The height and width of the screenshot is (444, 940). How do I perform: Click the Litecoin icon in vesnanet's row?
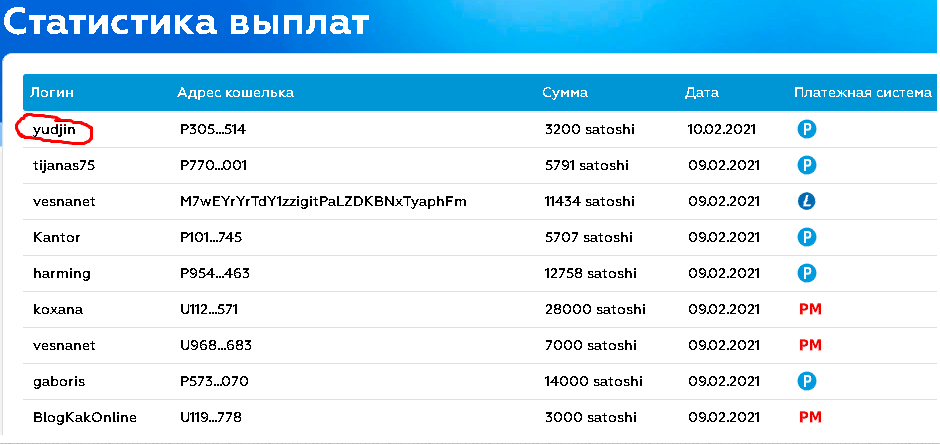tap(807, 201)
